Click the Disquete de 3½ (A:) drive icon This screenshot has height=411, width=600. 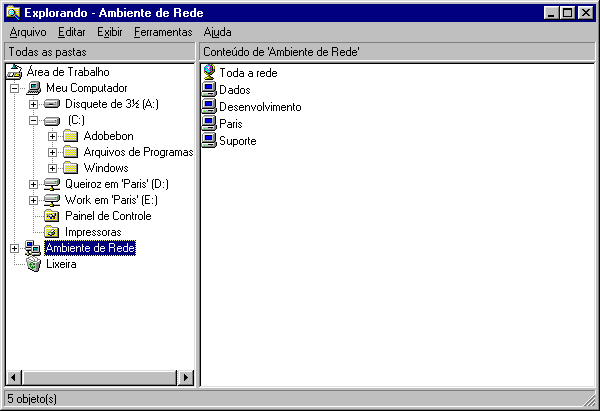click(x=52, y=104)
